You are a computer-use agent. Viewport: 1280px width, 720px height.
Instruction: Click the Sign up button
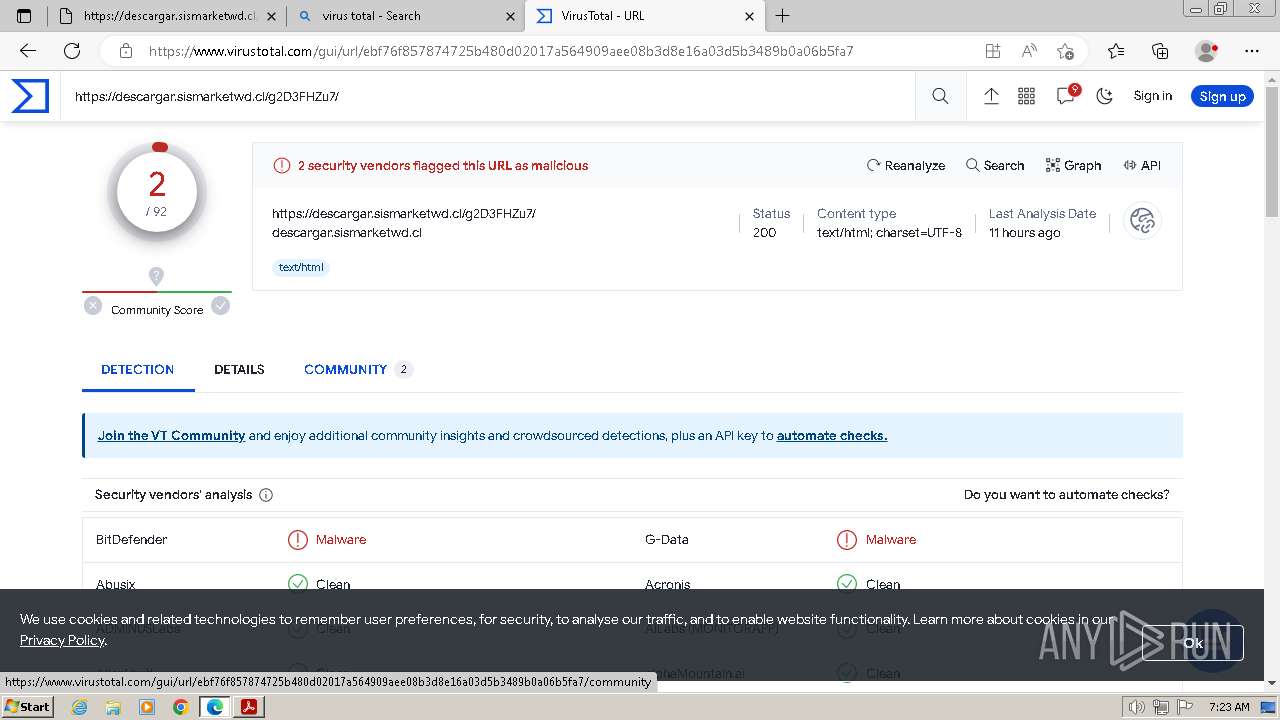coord(1222,96)
